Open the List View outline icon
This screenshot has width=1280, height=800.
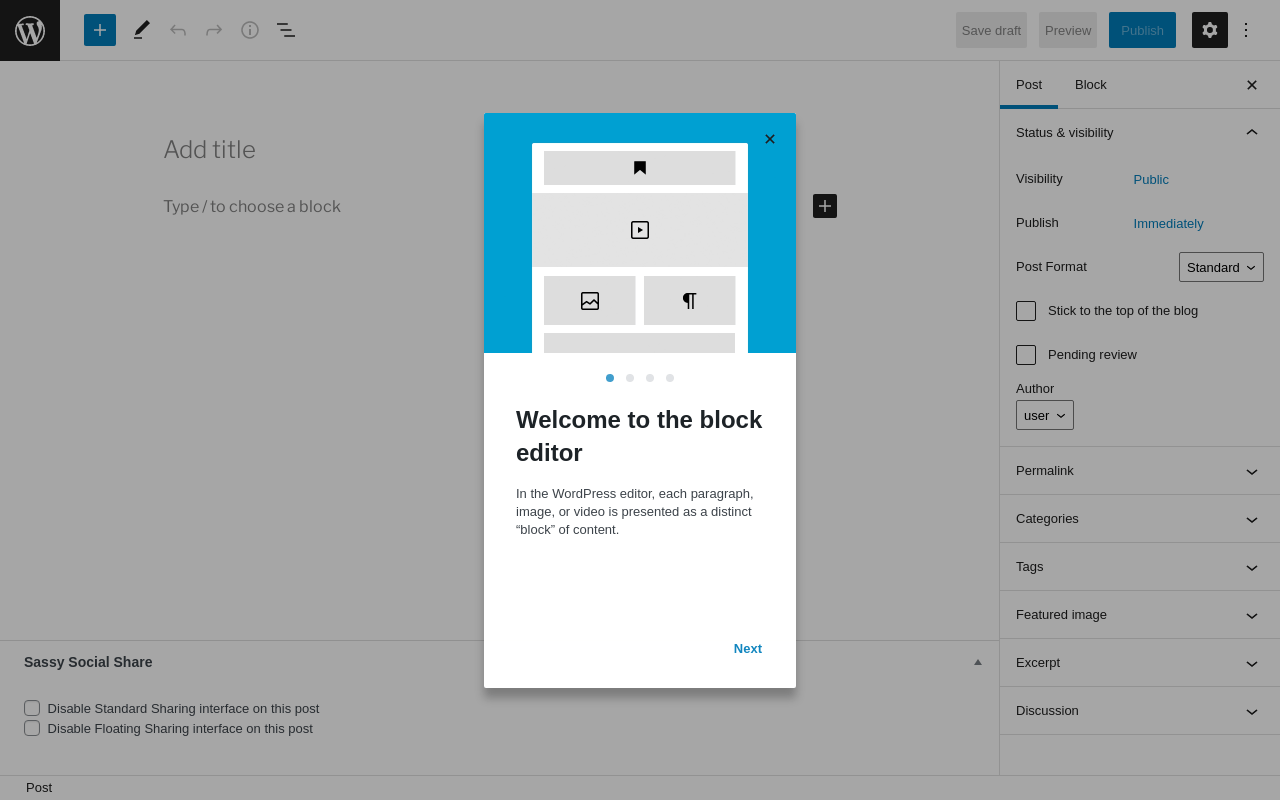[x=286, y=30]
